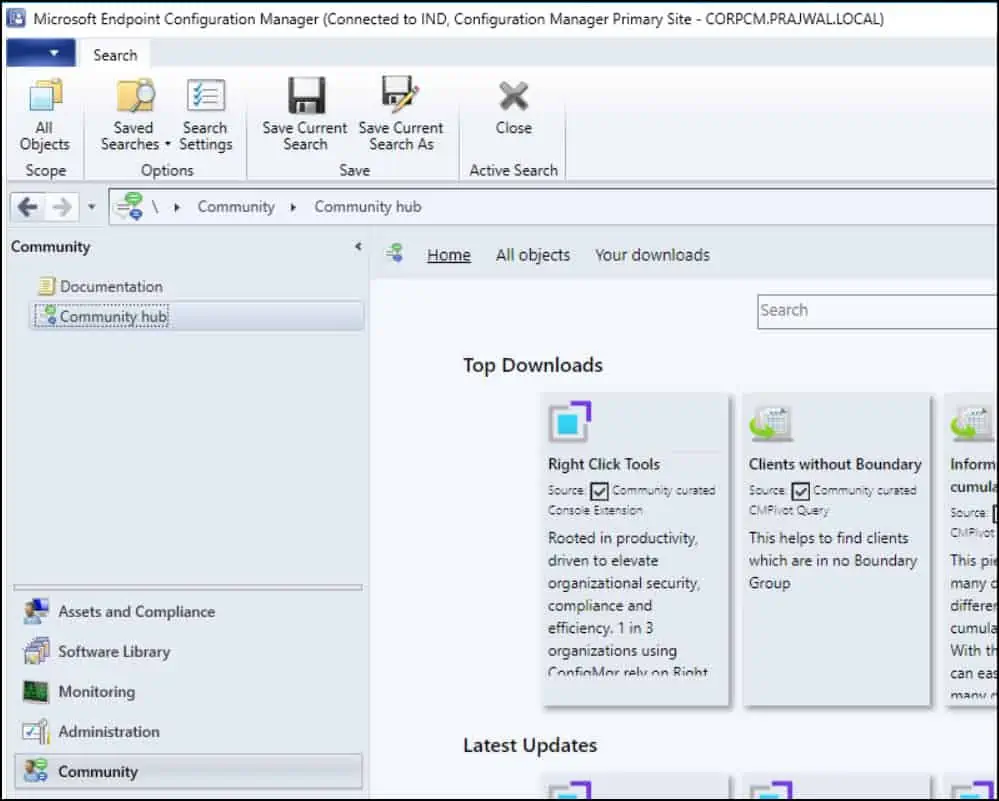Open the Right Click Tools card icon

pos(570,421)
